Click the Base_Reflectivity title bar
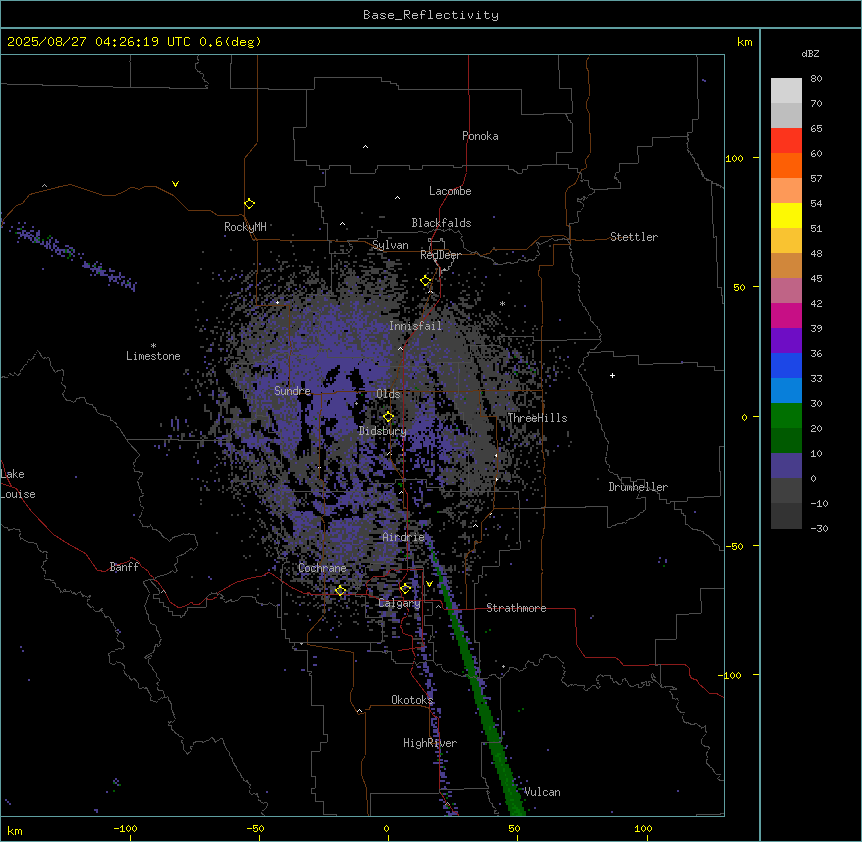 click(430, 15)
